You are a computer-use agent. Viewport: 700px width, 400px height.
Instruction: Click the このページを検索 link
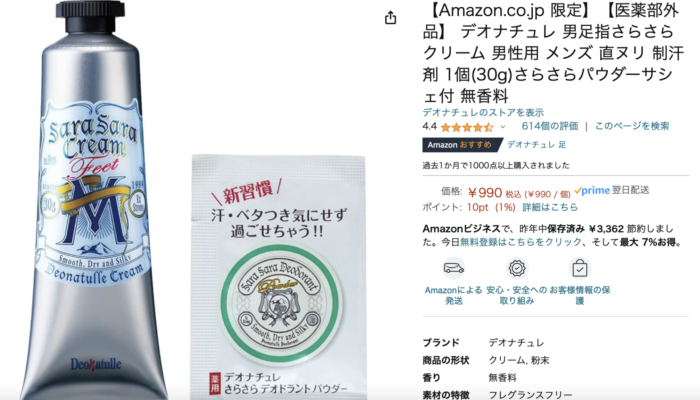point(632,126)
